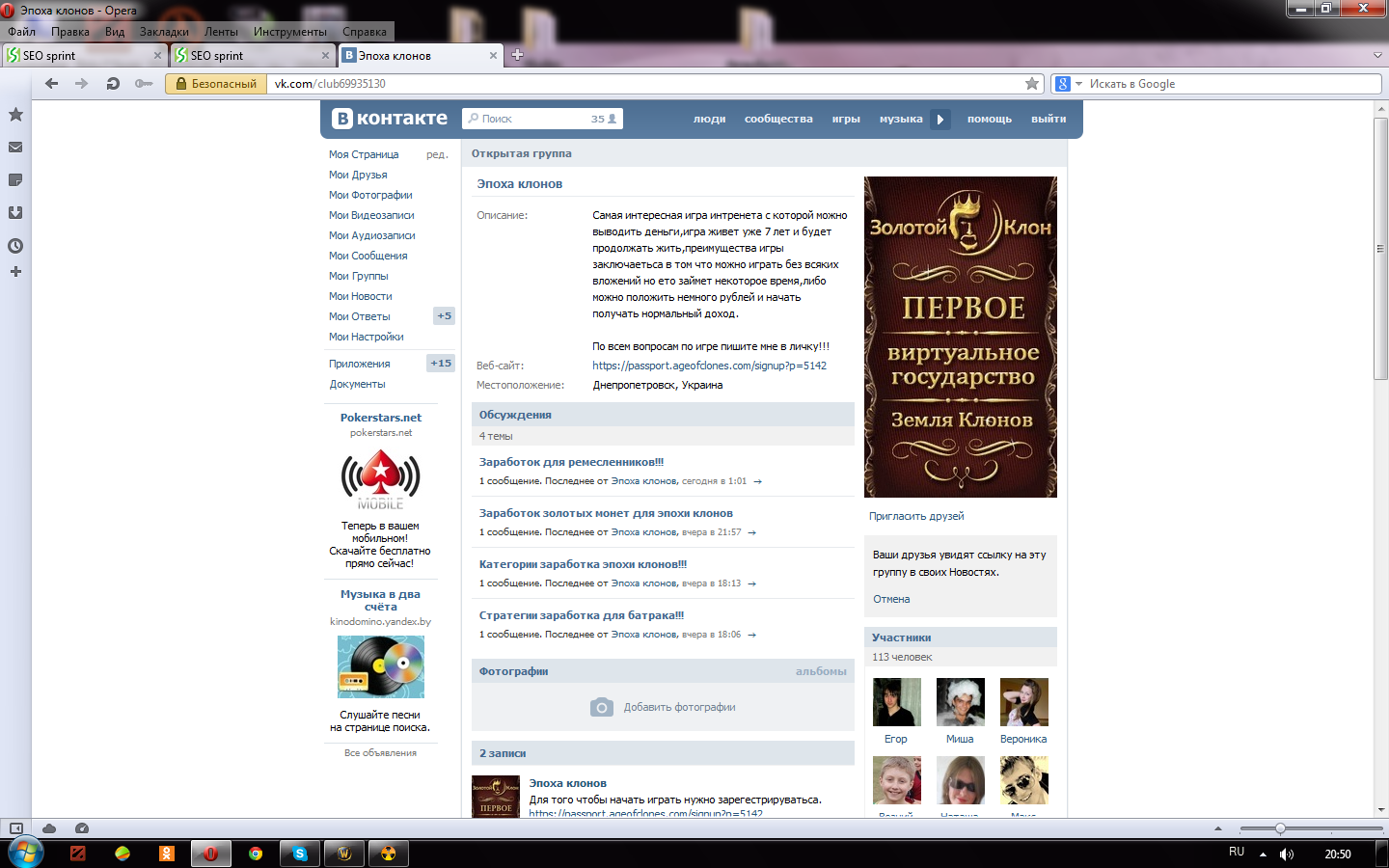Click the password manager key icon
Screen dimensions: 1389x868
144,84
